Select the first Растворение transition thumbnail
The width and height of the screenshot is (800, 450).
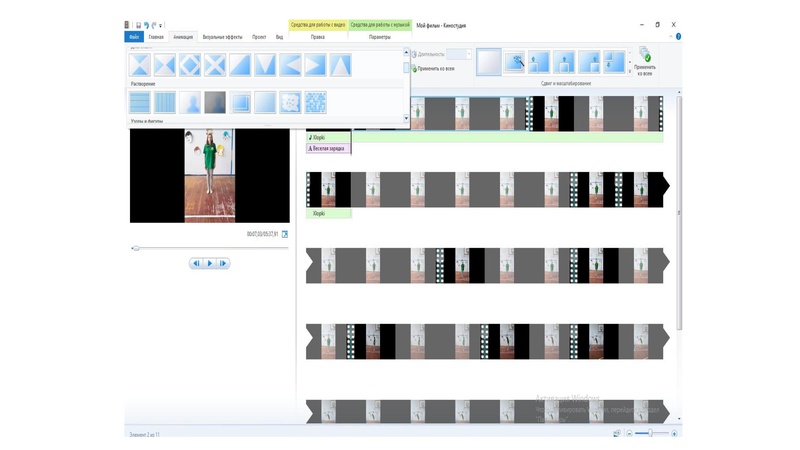pyautogui.click(x=141, y=102)
